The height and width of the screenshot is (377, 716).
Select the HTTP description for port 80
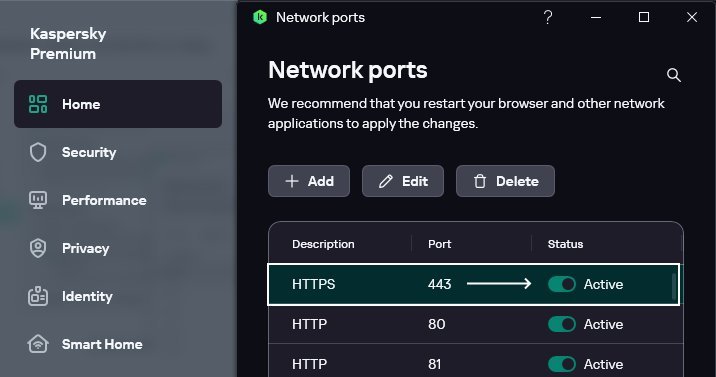click(310, 324)
